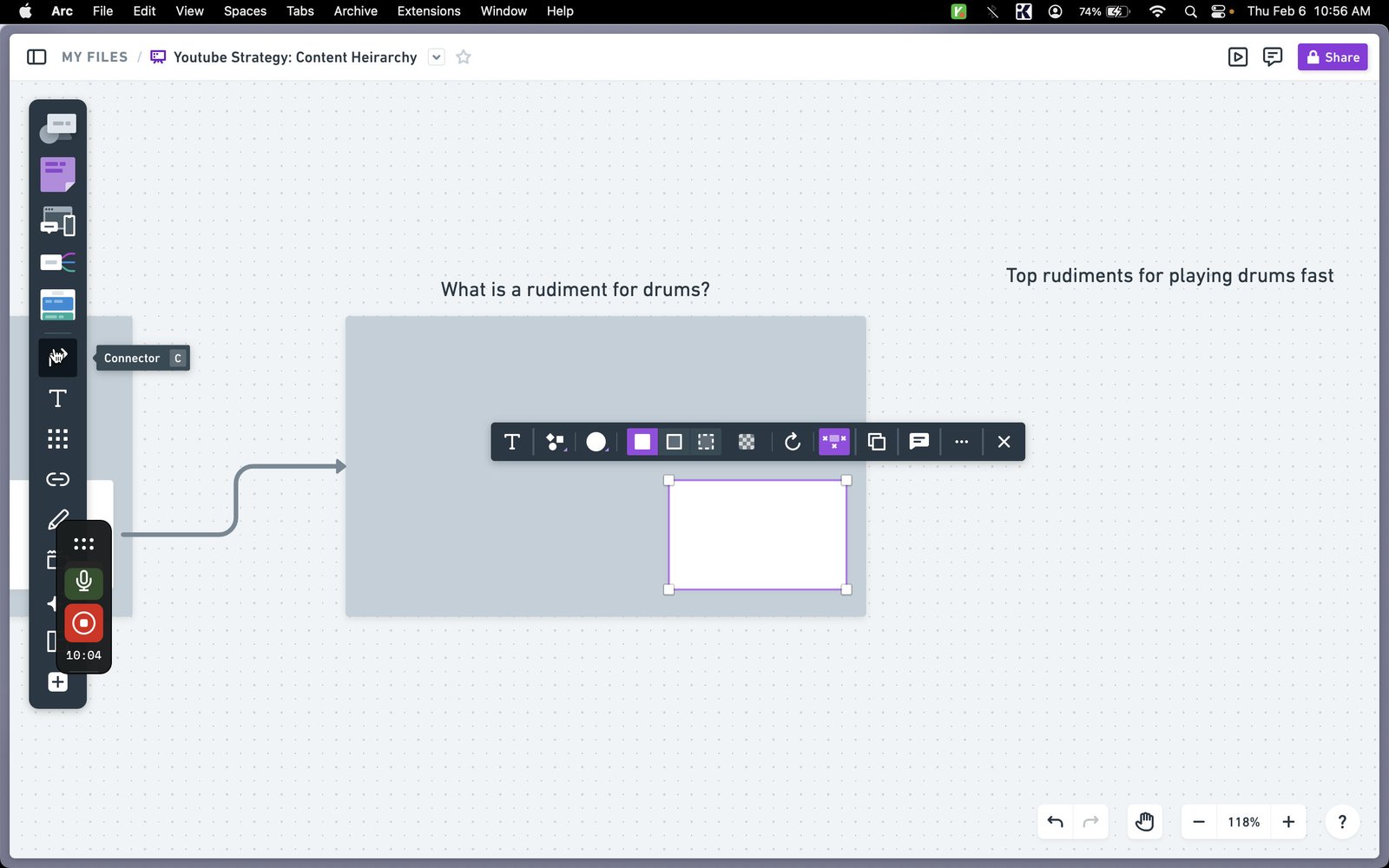The width and height of the screenshot is (1389, 868).
Task: Choose solid filled shape style
Action: tap(642, 442)
